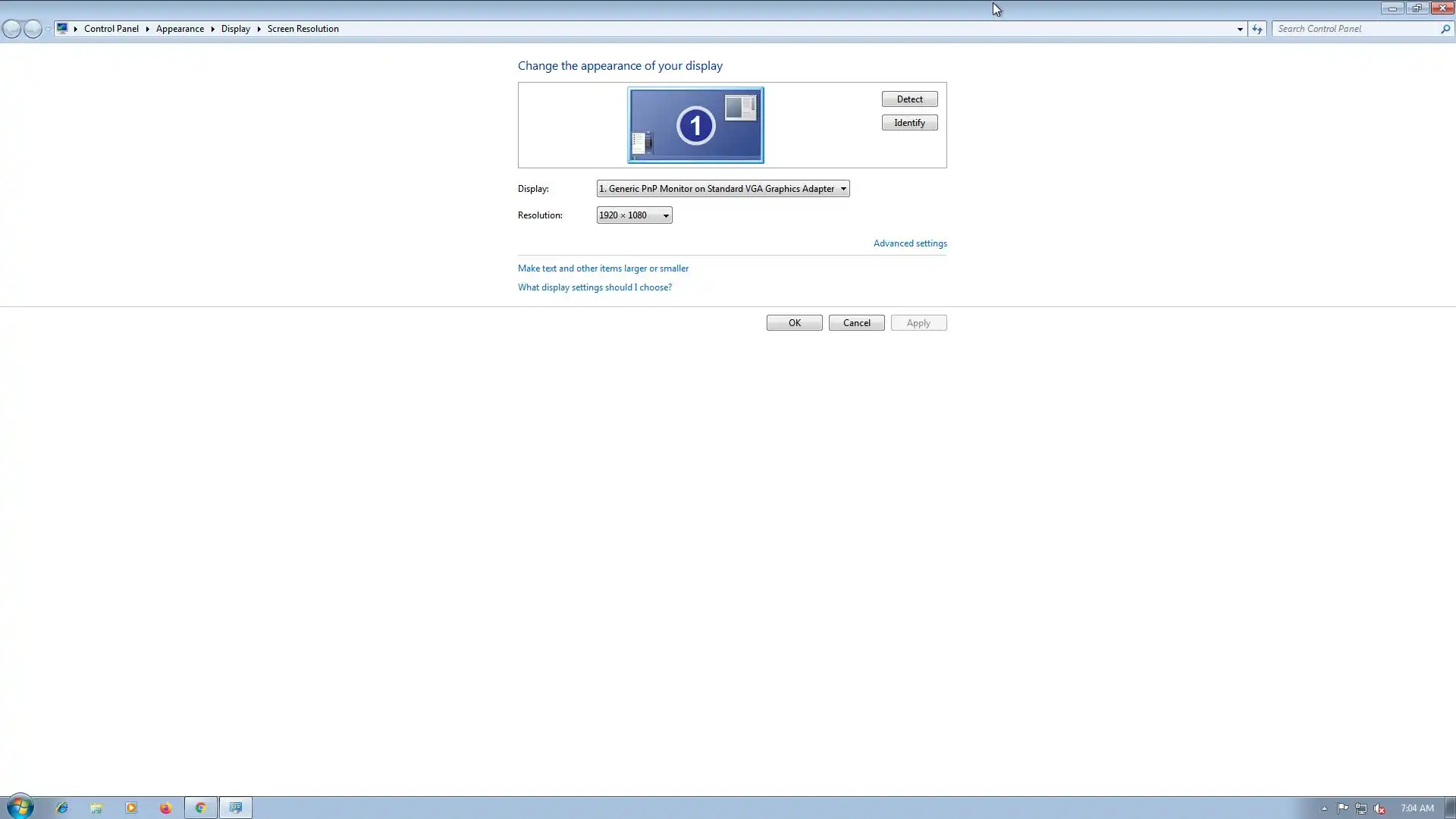Open Firefox from the taskbar
The image size is (1456, 819).
tap(165, 808)
